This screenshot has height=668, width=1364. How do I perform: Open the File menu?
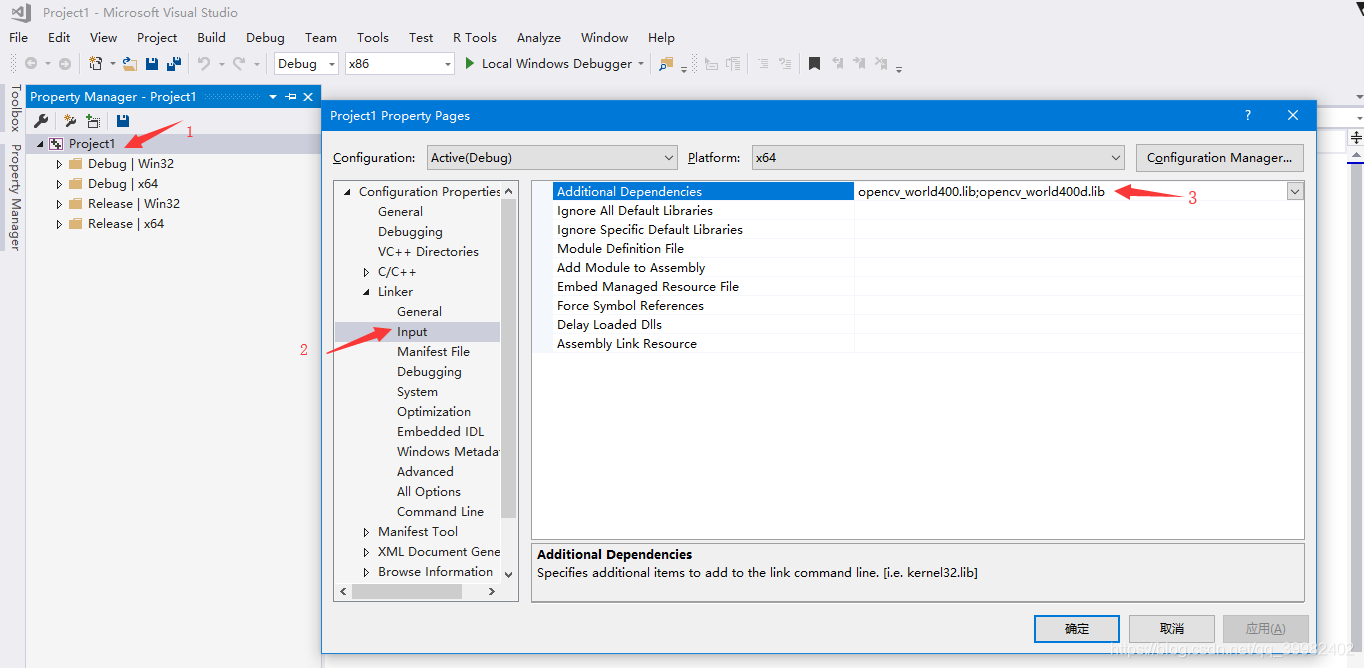18,38
